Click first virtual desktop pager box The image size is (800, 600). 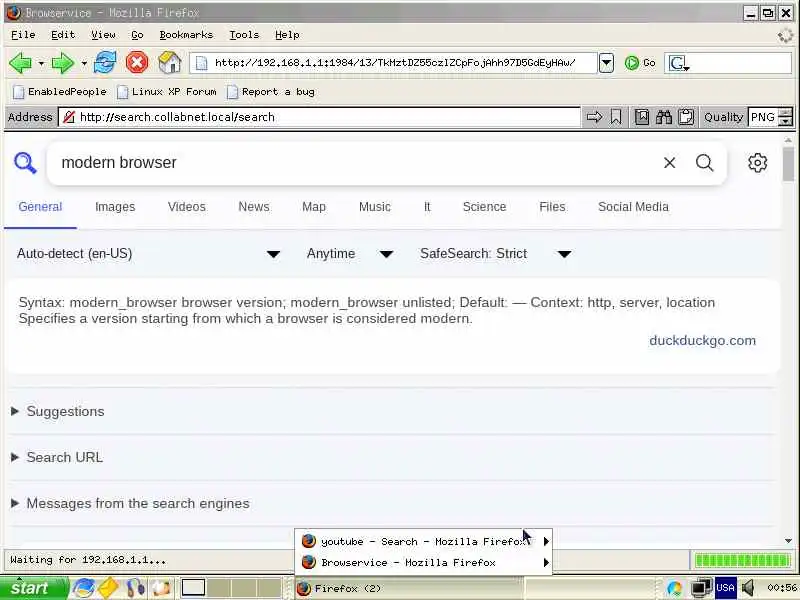193,588
